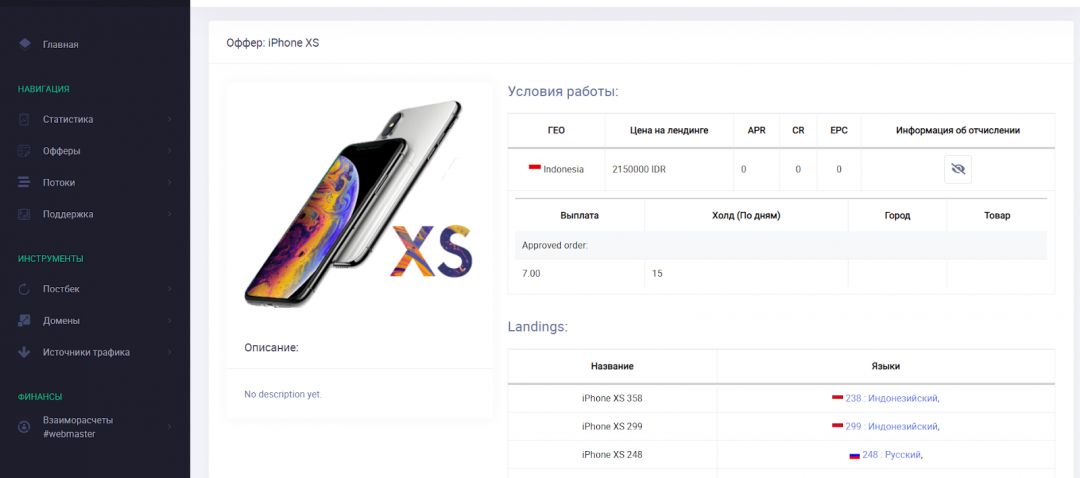Click the Офферы sidebar icon
The width and height of the screenshot is (1080, 478).
coord(25,151)
